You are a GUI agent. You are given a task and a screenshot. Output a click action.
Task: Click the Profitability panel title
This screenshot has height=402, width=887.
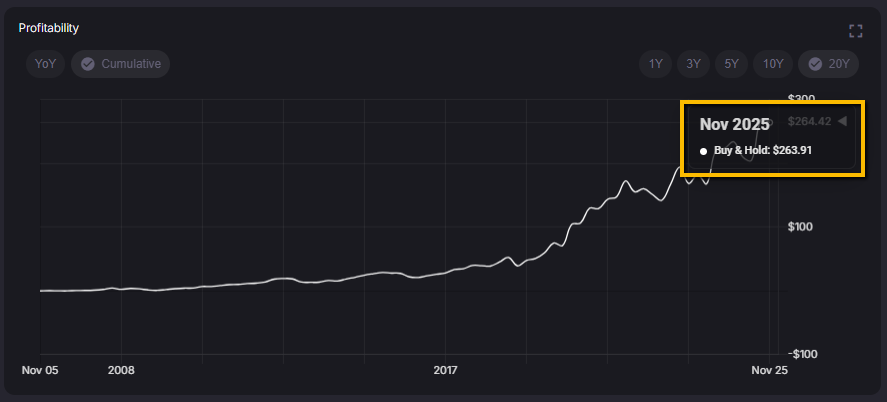click(x=49, y=28)
